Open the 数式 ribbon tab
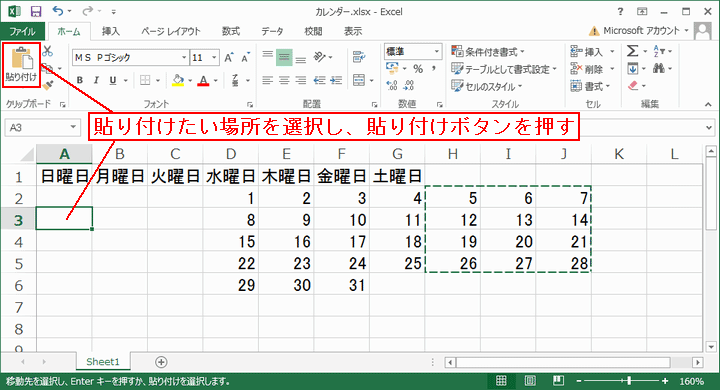 coord(231,31)
